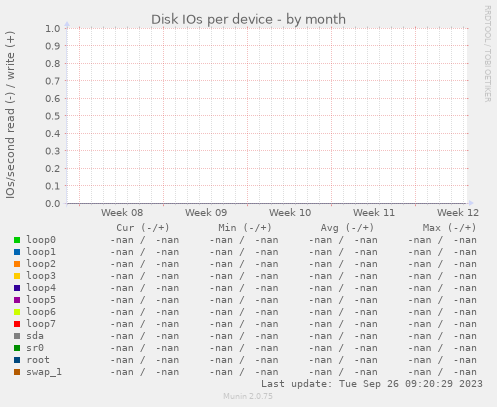Viewport: 497px width, 407px height.
Task: Click the 0.2 y-axis value
Action: tap(53, 168)
